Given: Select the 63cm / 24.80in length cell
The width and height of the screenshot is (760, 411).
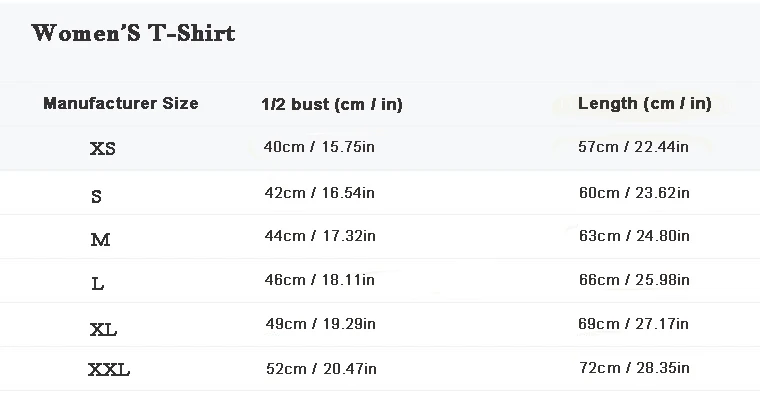Looking at the screenshot, I should click(x=633, y=236).
